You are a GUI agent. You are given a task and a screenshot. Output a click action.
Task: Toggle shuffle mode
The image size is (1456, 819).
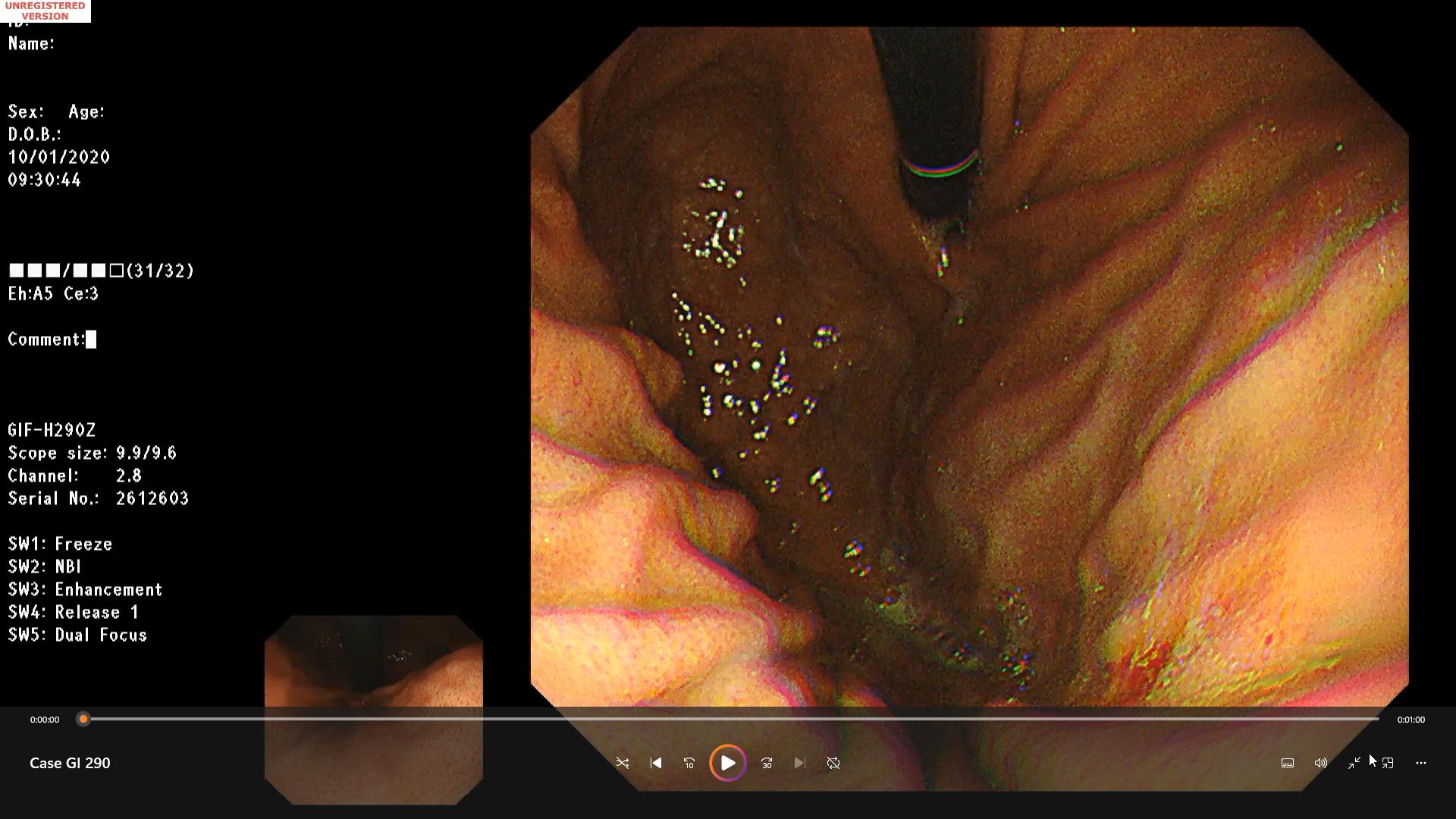click(623, 763)
